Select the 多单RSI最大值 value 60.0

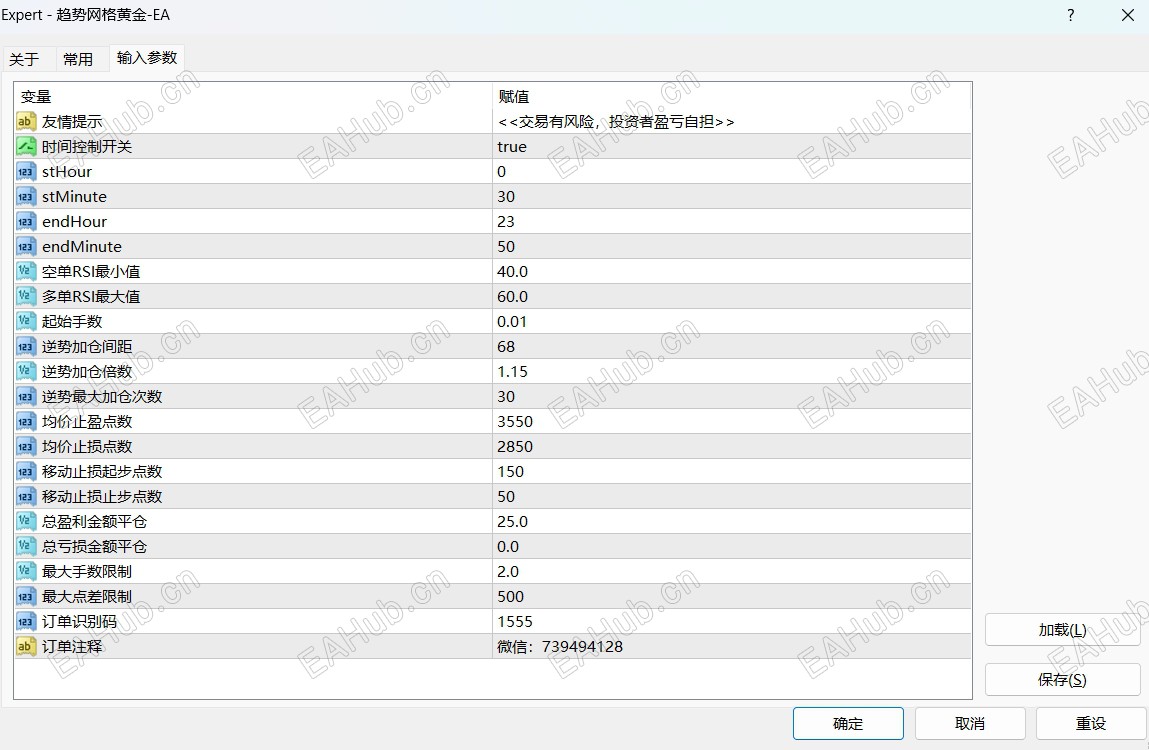coord(512,296)
